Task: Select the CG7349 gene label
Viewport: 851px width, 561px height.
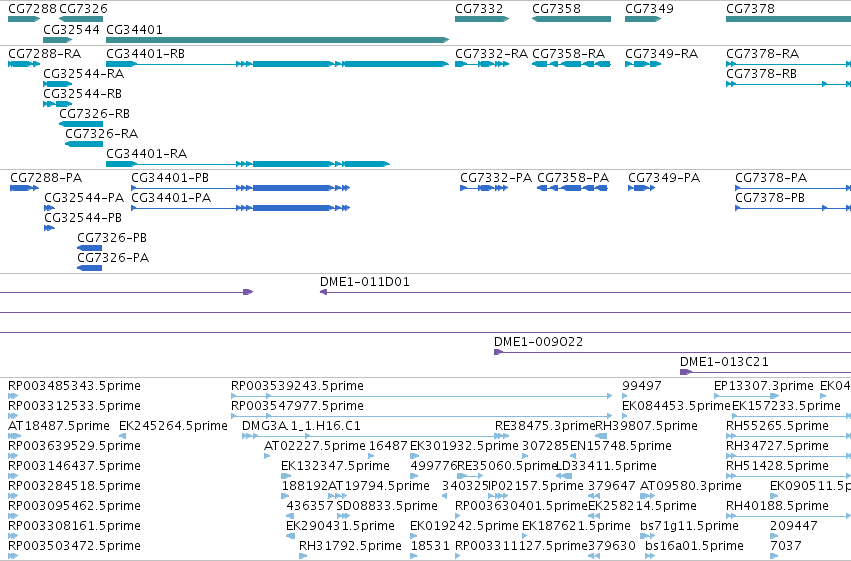Action: point(649,9)
